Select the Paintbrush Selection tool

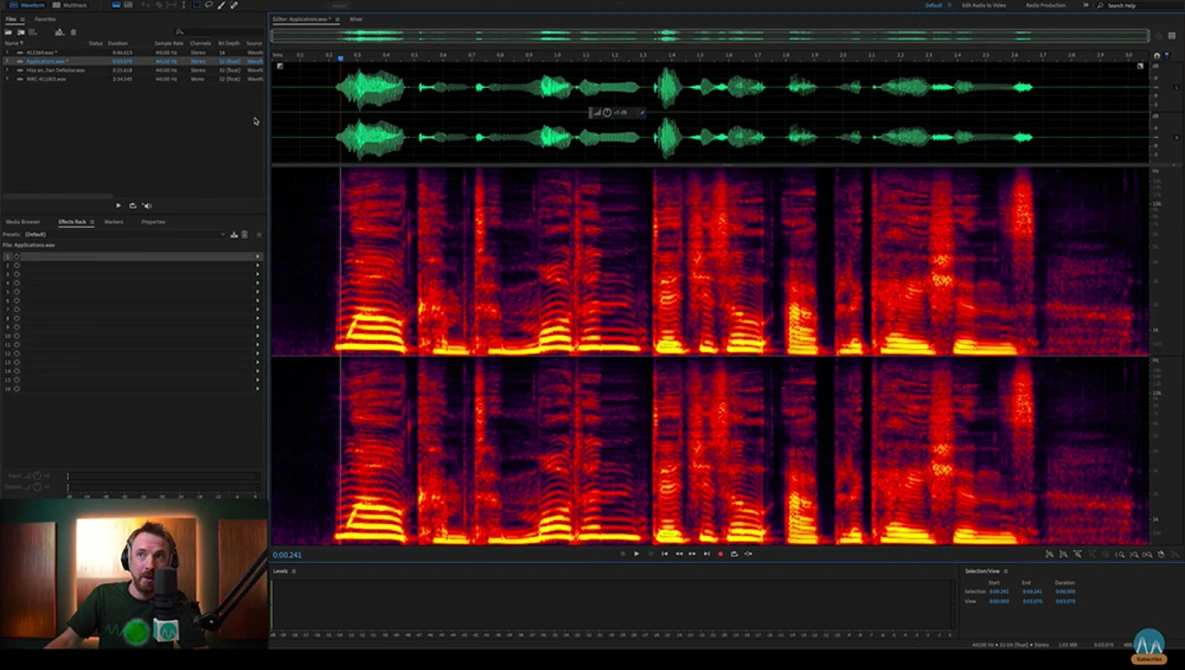click(221, 5)
